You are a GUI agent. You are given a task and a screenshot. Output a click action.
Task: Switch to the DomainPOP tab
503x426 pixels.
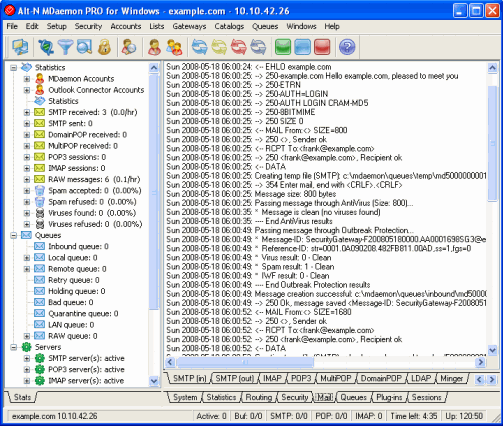381,378
